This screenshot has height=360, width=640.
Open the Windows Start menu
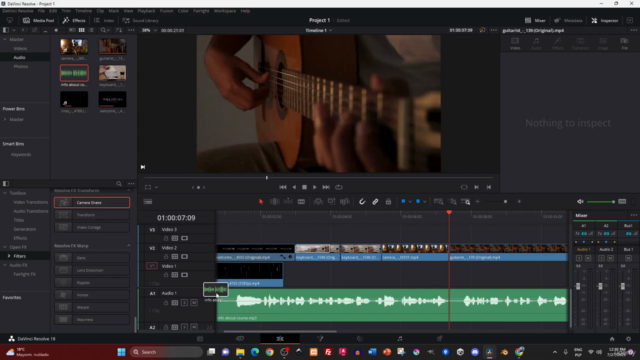(121, 352)
